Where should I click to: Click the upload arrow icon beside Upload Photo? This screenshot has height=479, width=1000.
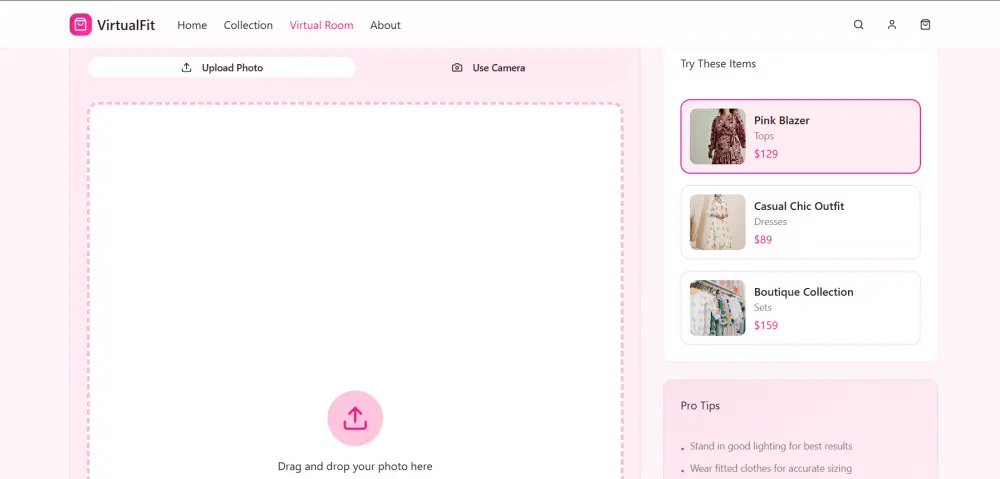point(186,68)
